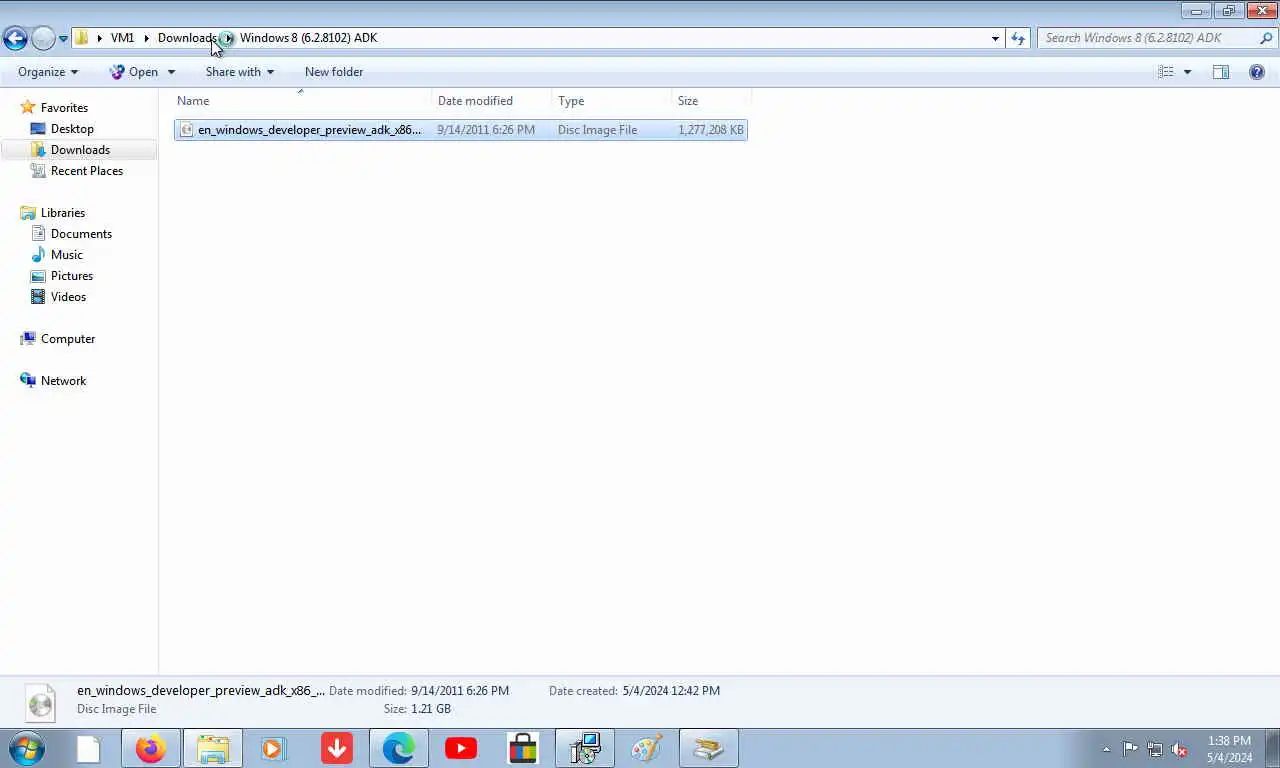Viewport: 1280px width, 768px height.
Task: Click the Open toolbar button
Action: pyautogui.click(x=134, y=72)
